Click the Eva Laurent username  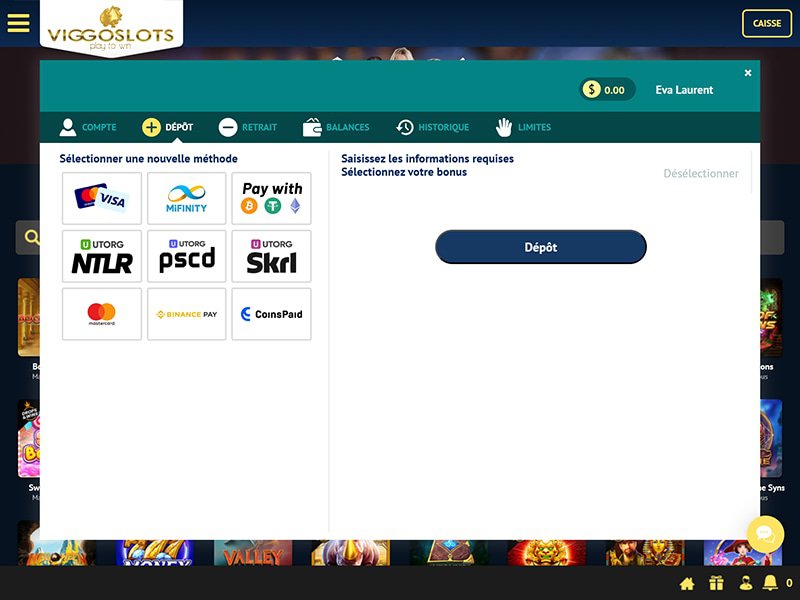pyautogui.click(x=684, y=90)
